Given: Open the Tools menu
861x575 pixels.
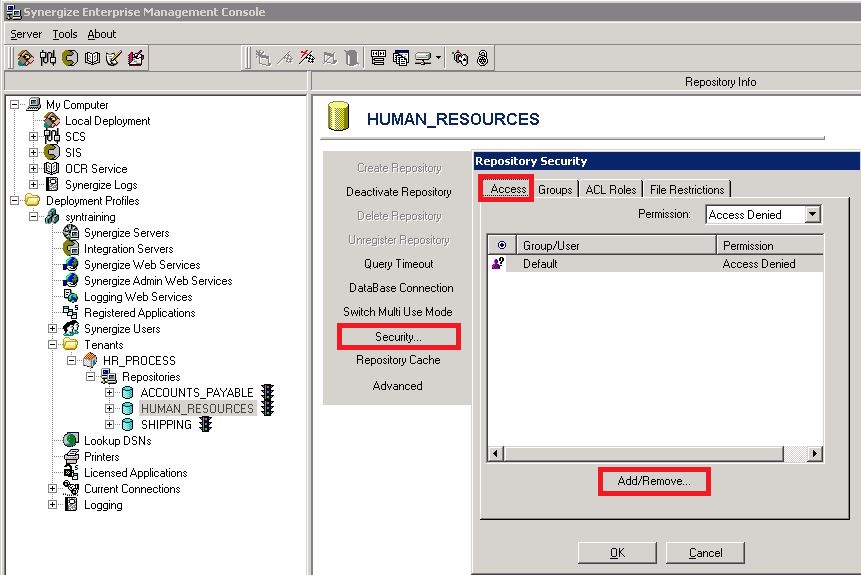Looking at the screenshot, I should 65,34.
